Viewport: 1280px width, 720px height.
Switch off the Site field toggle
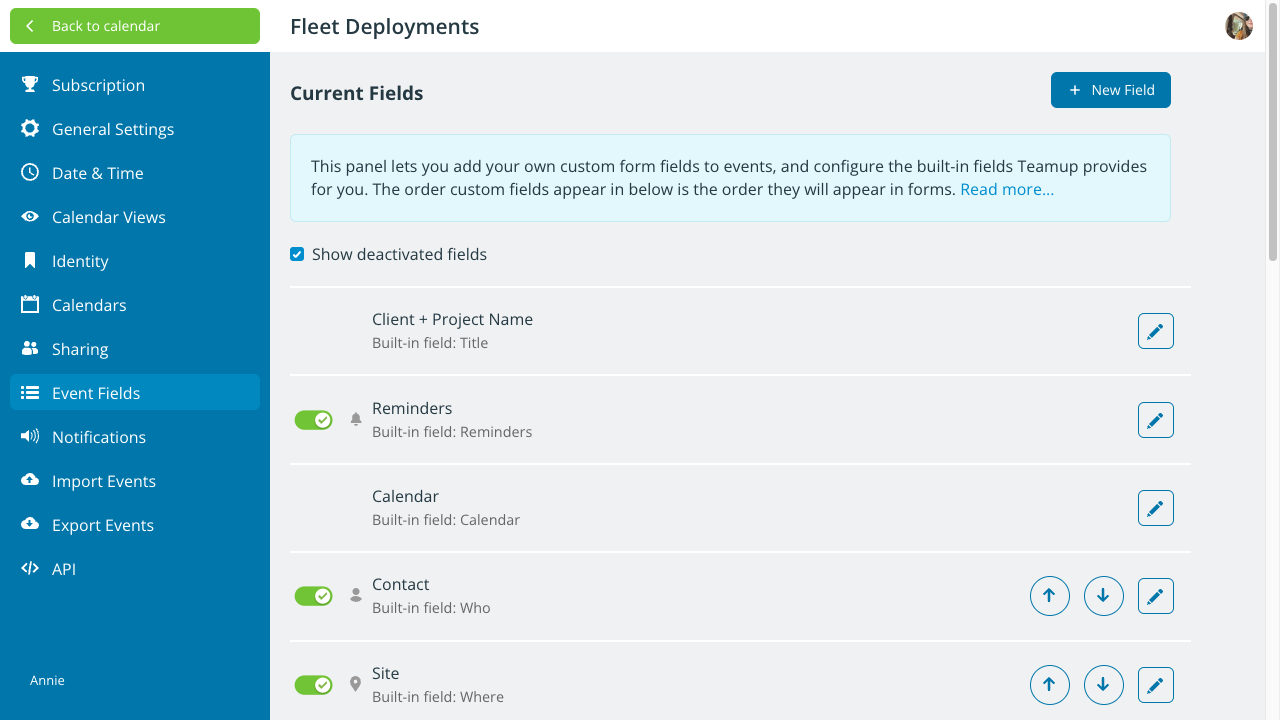point(313,685)
